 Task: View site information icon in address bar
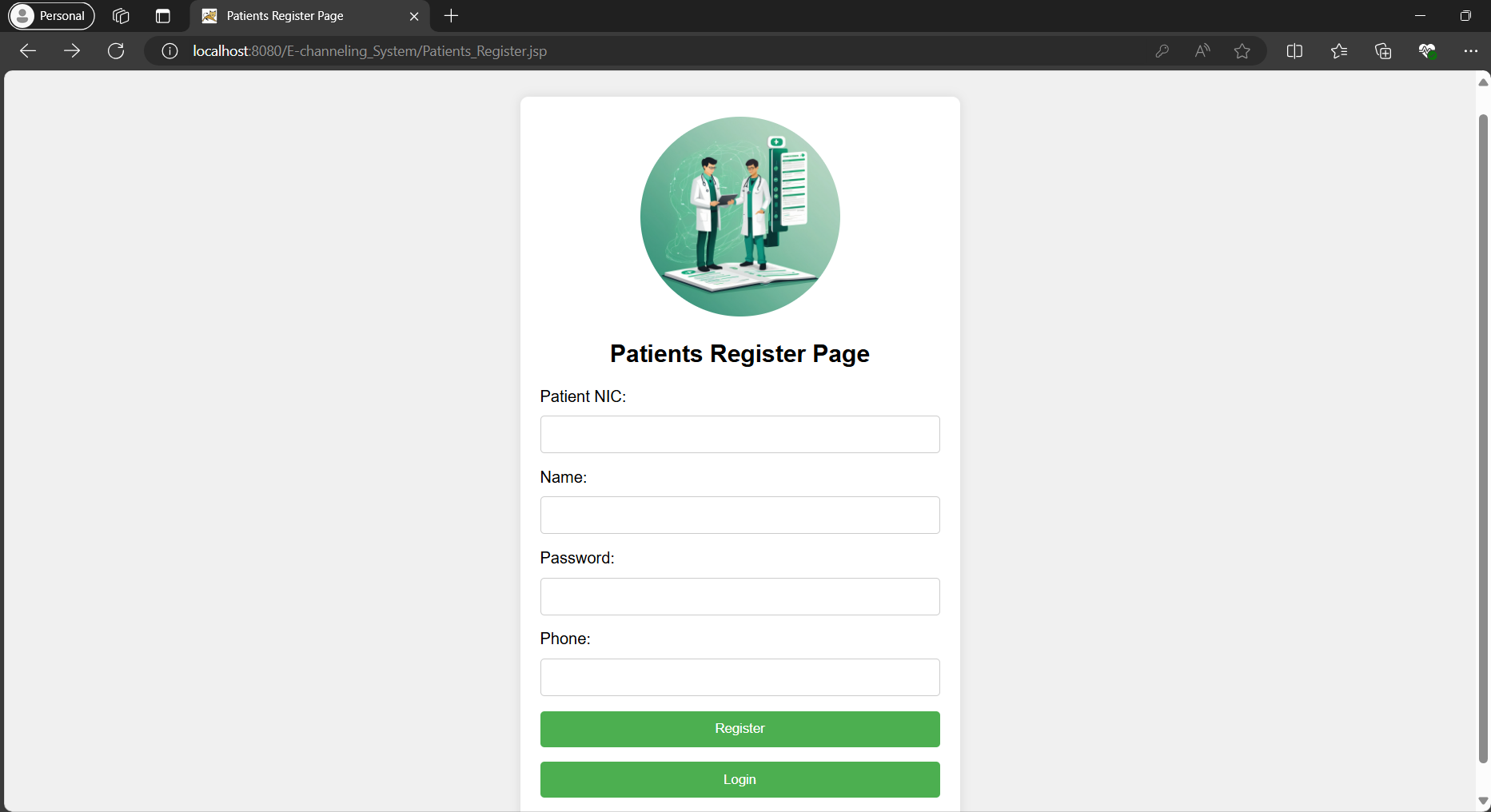[169, 51]
